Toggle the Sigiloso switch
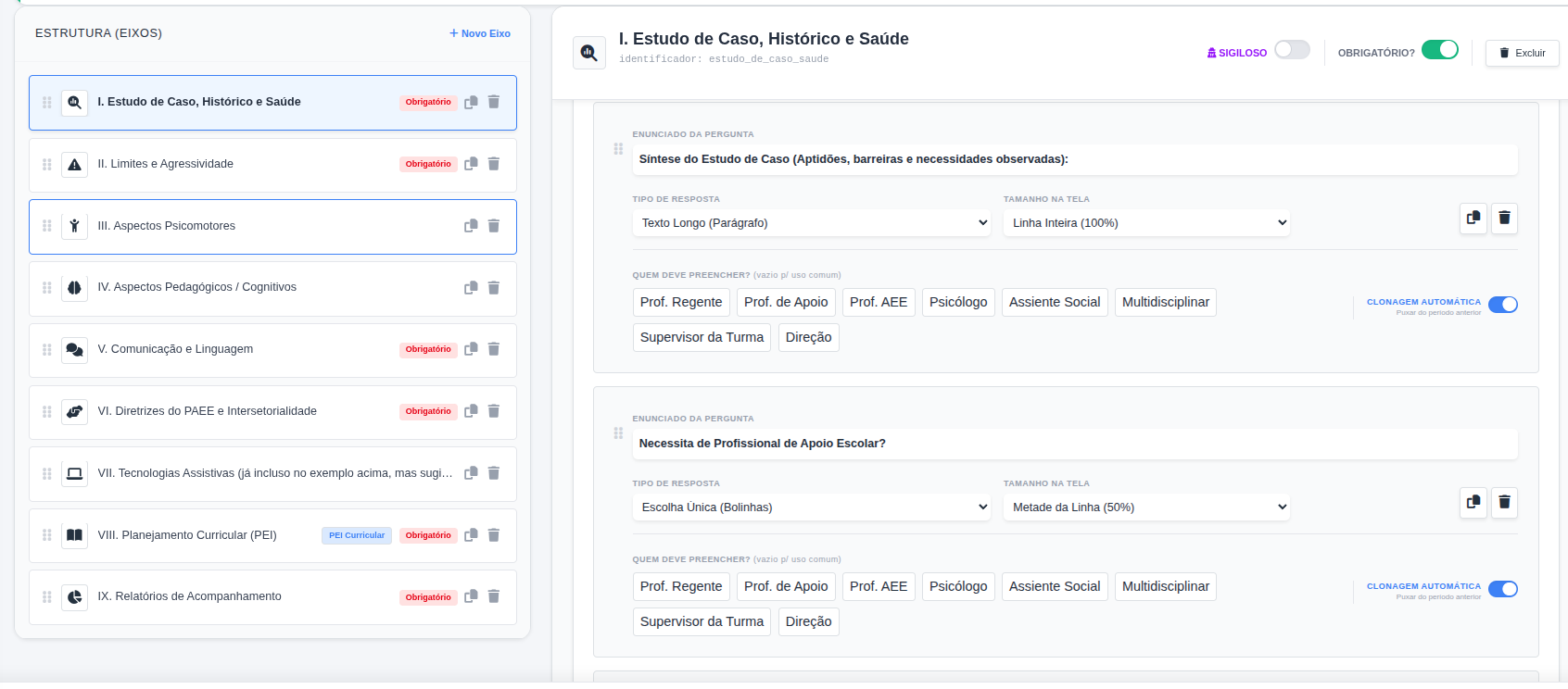The height and width of the screenshot is (689, 1568). point(1292,50)
